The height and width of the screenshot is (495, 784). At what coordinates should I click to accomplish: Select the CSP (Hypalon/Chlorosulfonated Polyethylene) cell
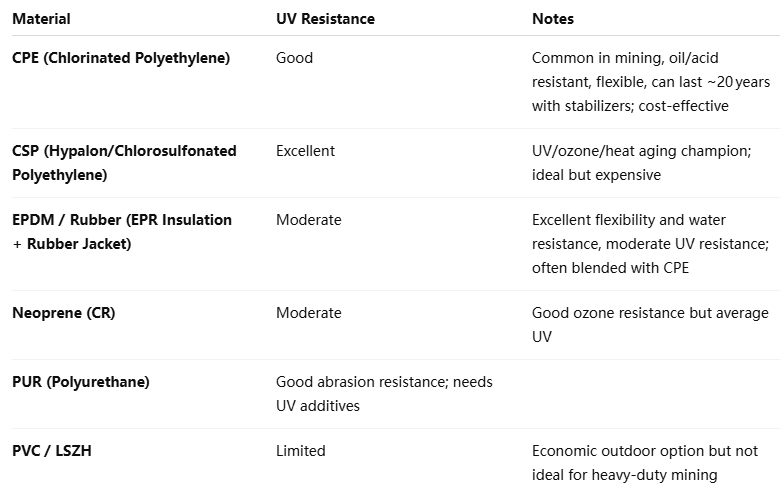[124, 163]
